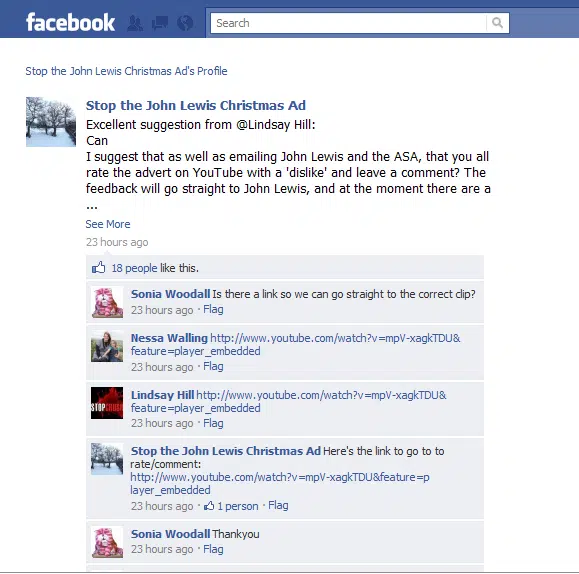The width and height of the screenshot is (579, 574).
Task: Open the bold page title link of the post
Action: 196,105
